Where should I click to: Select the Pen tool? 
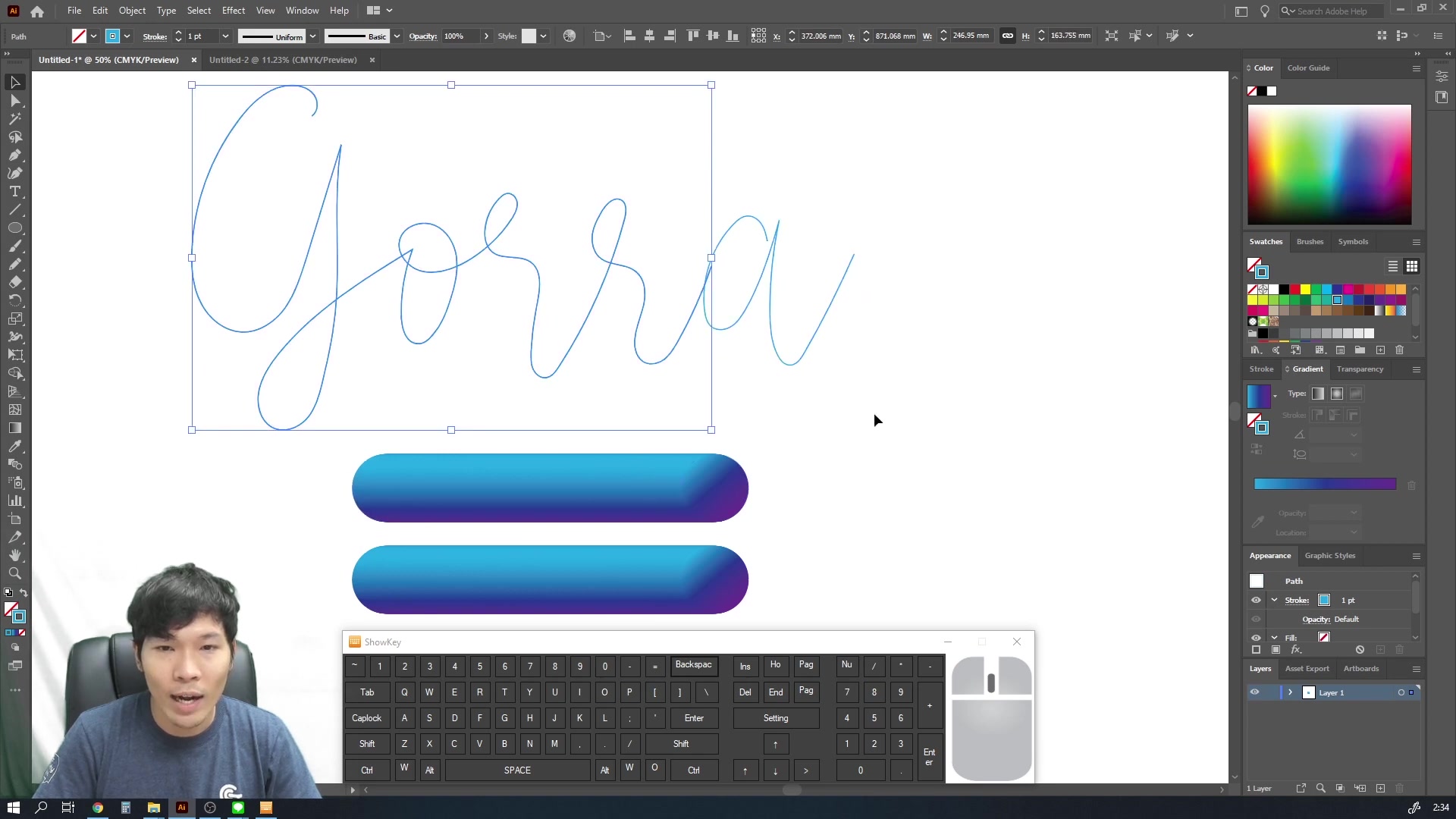point(15,155)
